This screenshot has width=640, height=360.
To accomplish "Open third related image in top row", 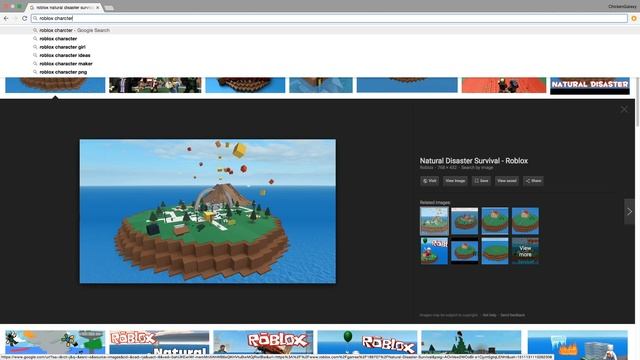I will (x=495, y=221).
